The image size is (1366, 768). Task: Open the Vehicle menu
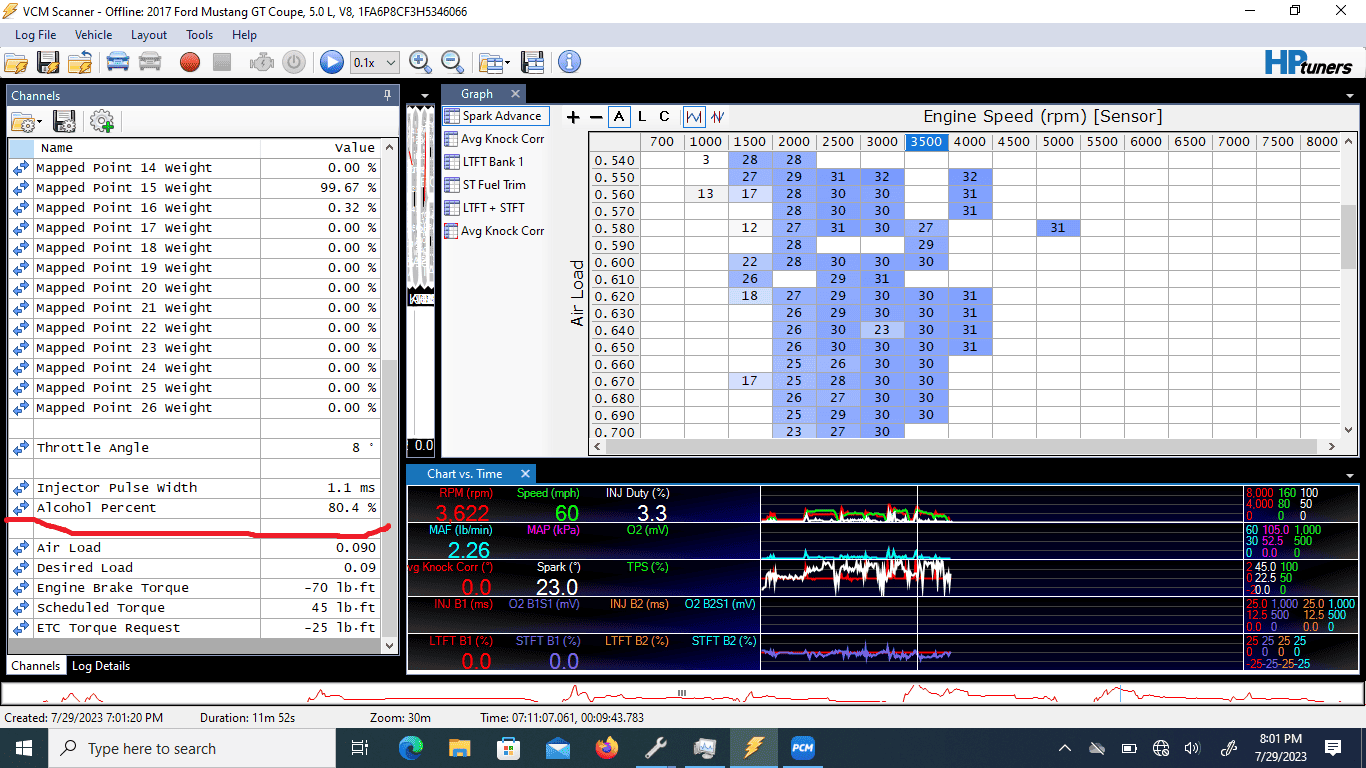(x=94, y=34)
